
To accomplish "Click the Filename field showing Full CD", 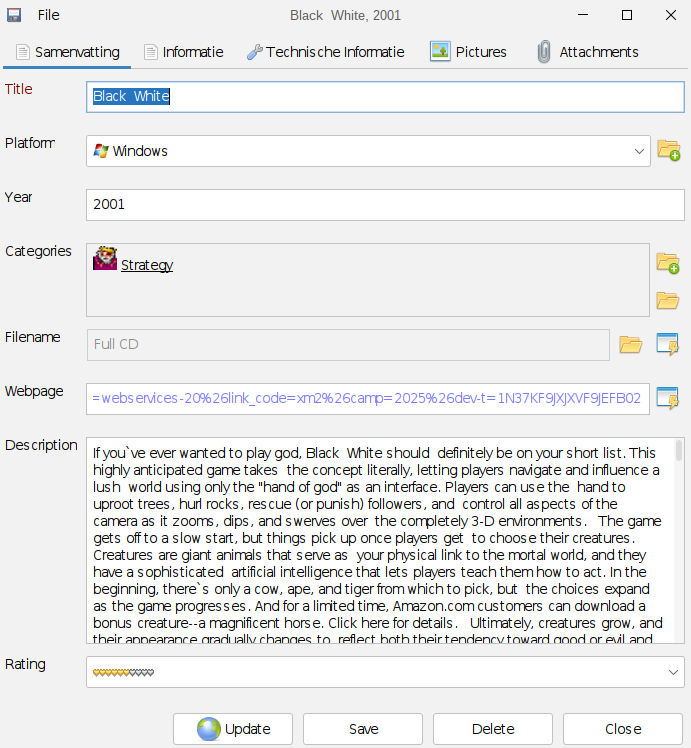I will click(348, 344).
